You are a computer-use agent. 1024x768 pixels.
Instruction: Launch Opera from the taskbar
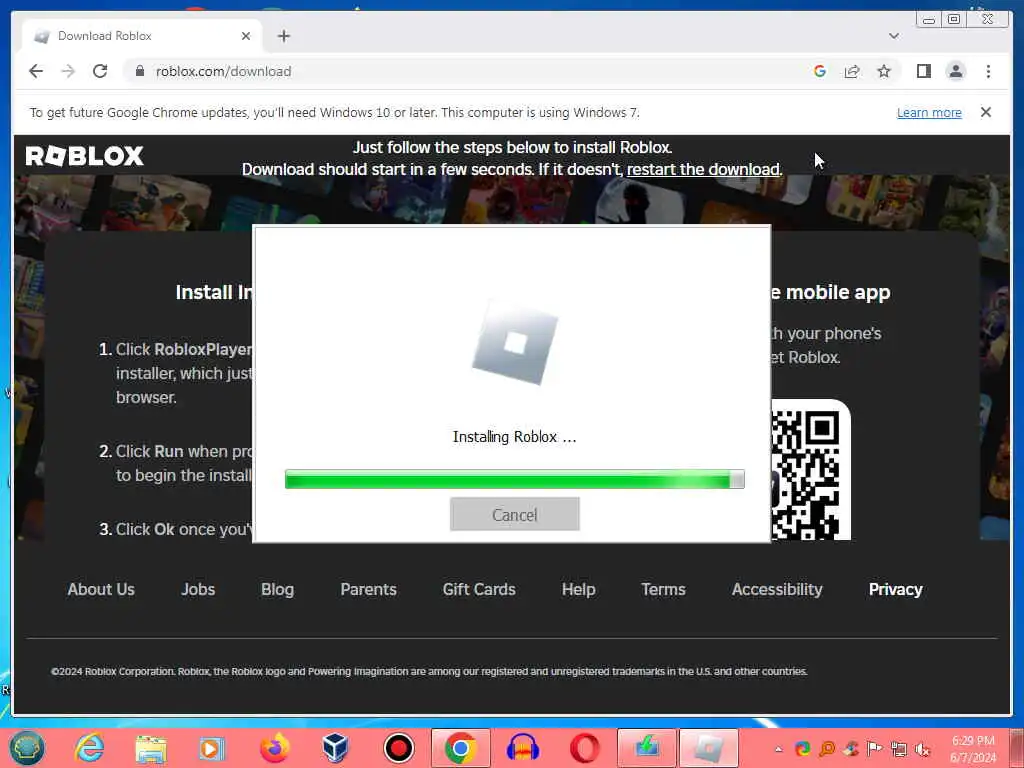pos(584,748)
